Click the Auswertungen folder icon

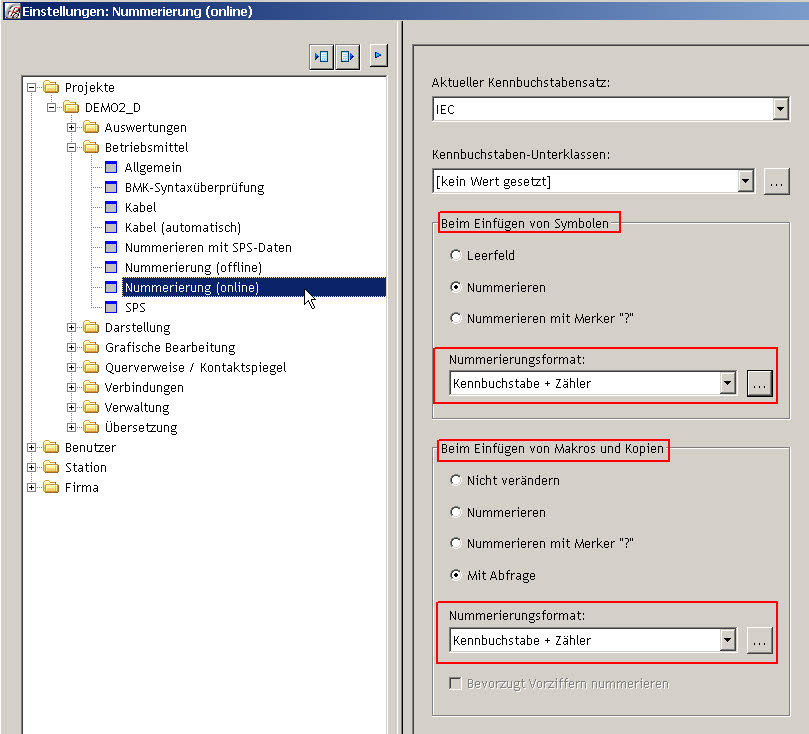click(91, 127)
